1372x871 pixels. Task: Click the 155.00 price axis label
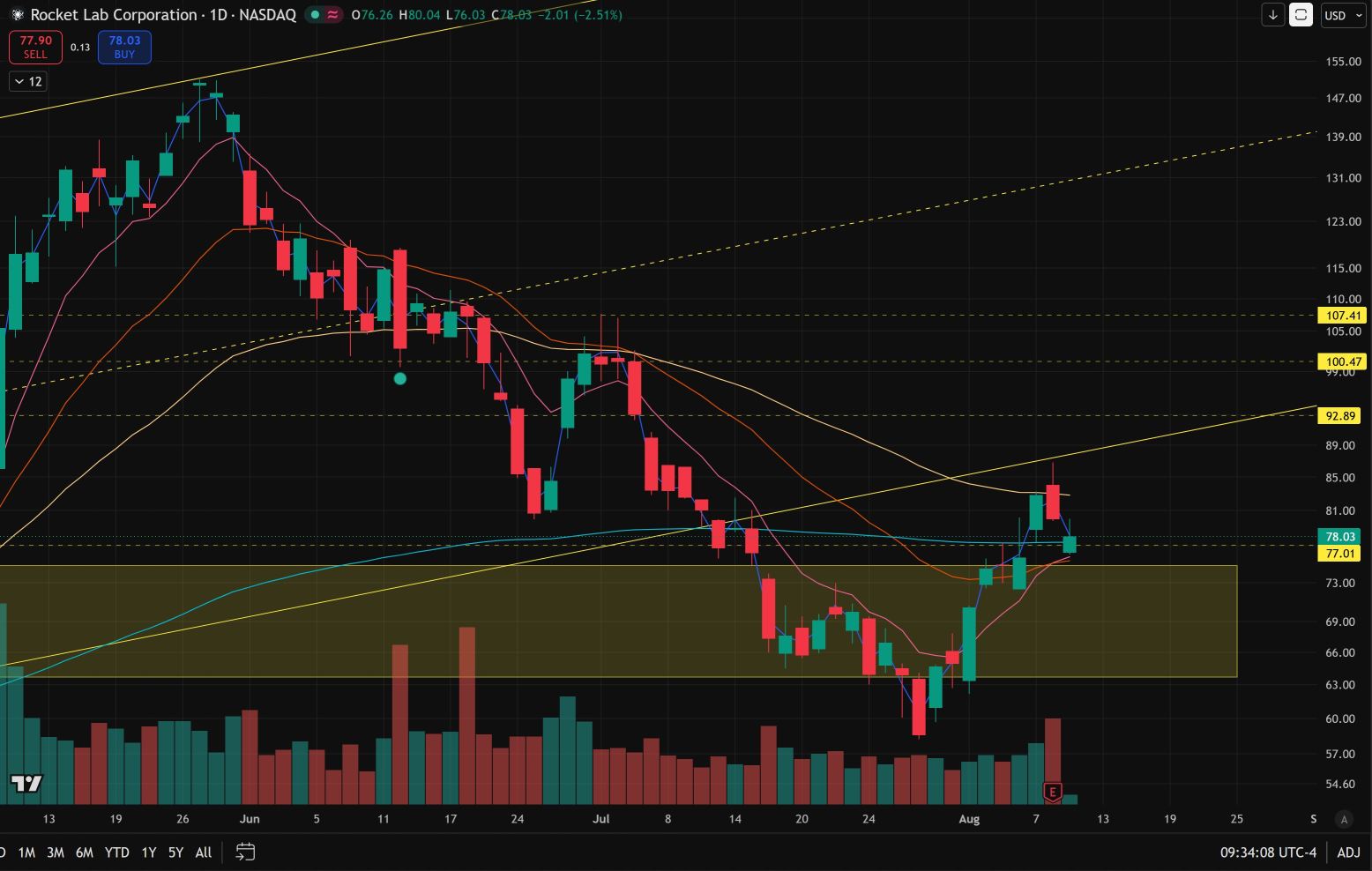point(1343,62)
